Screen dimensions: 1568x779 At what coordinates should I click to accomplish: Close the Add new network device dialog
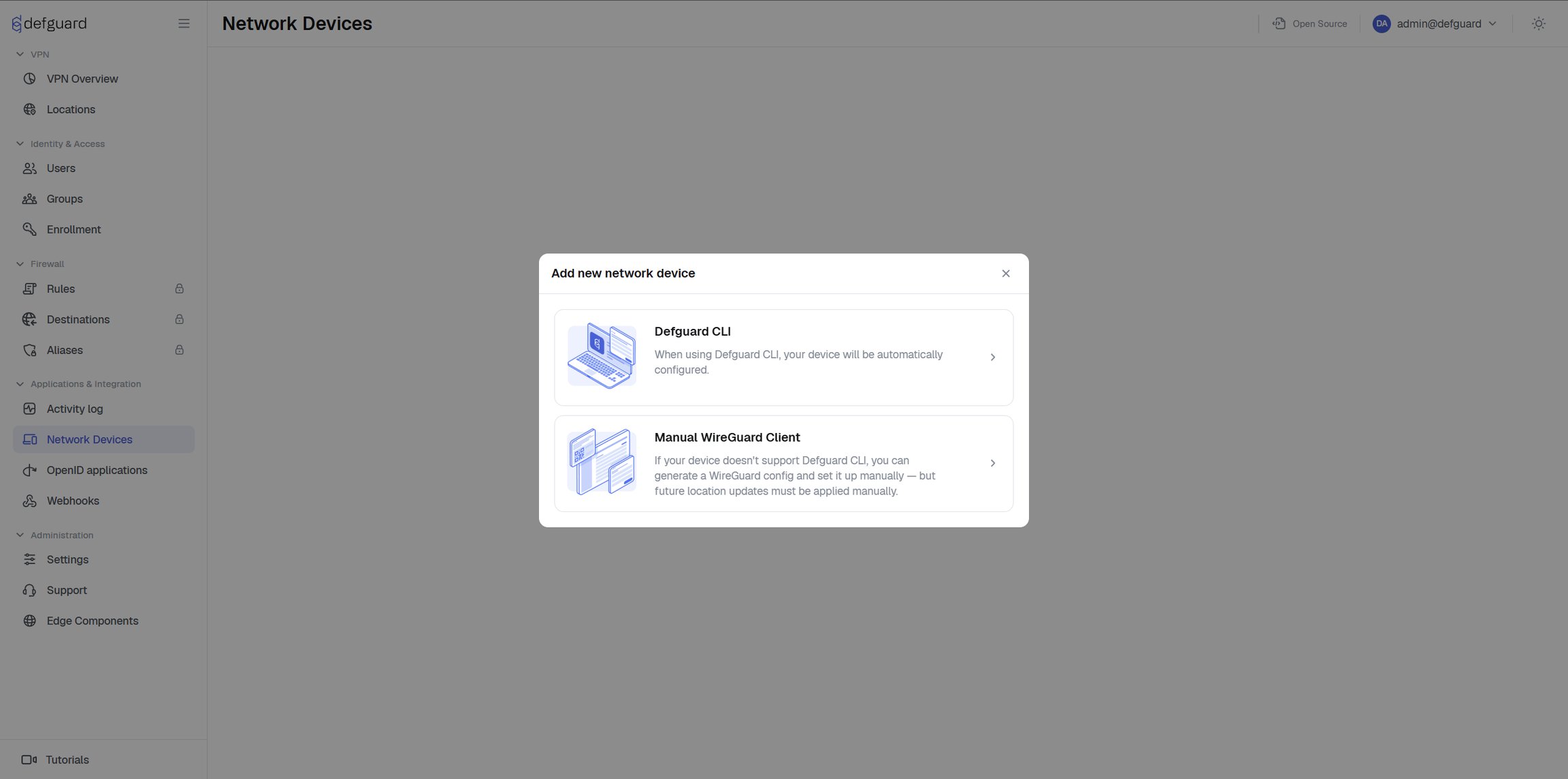1006,274
